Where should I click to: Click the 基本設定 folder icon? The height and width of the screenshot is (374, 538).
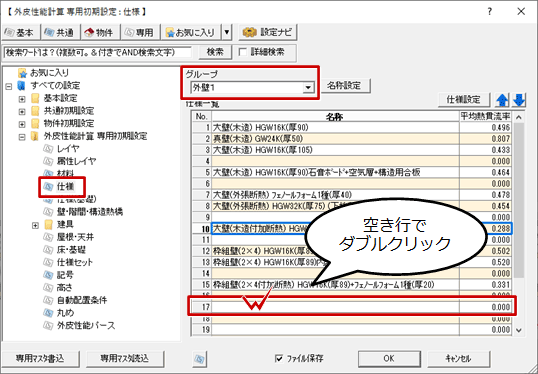pos(35,98)
